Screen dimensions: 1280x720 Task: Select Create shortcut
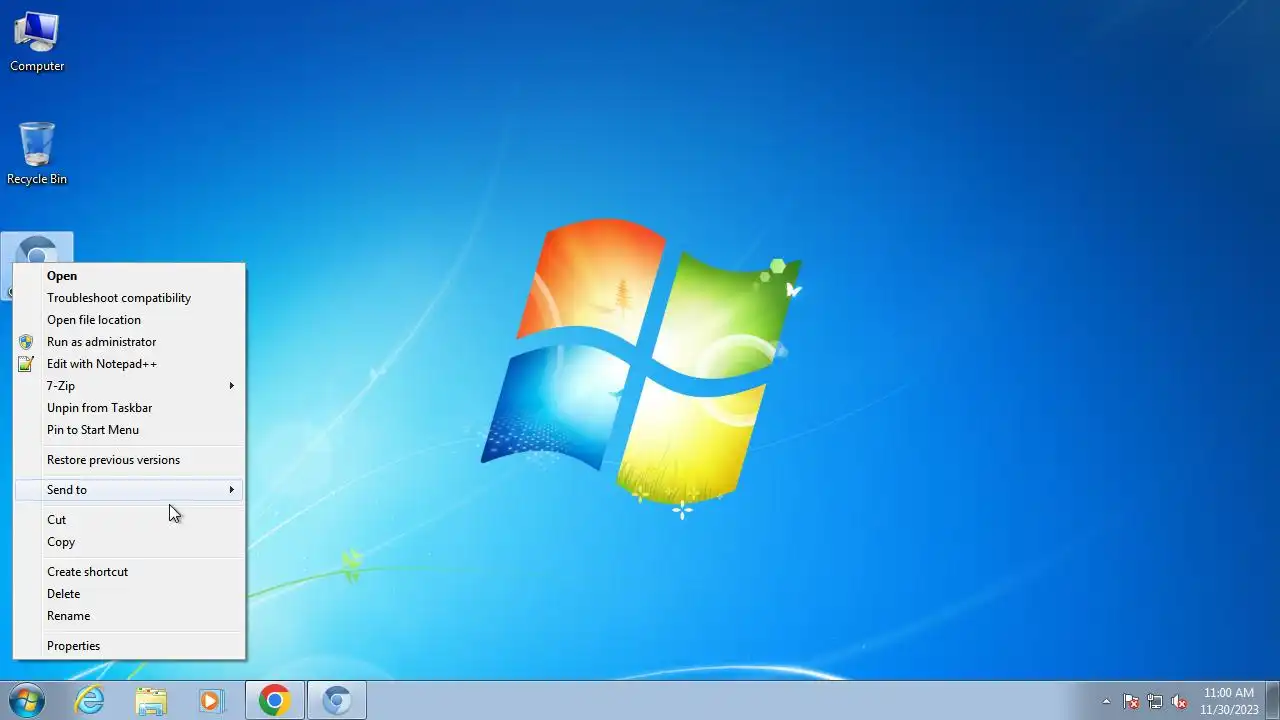pyautogui.click(x=130, y=572)
